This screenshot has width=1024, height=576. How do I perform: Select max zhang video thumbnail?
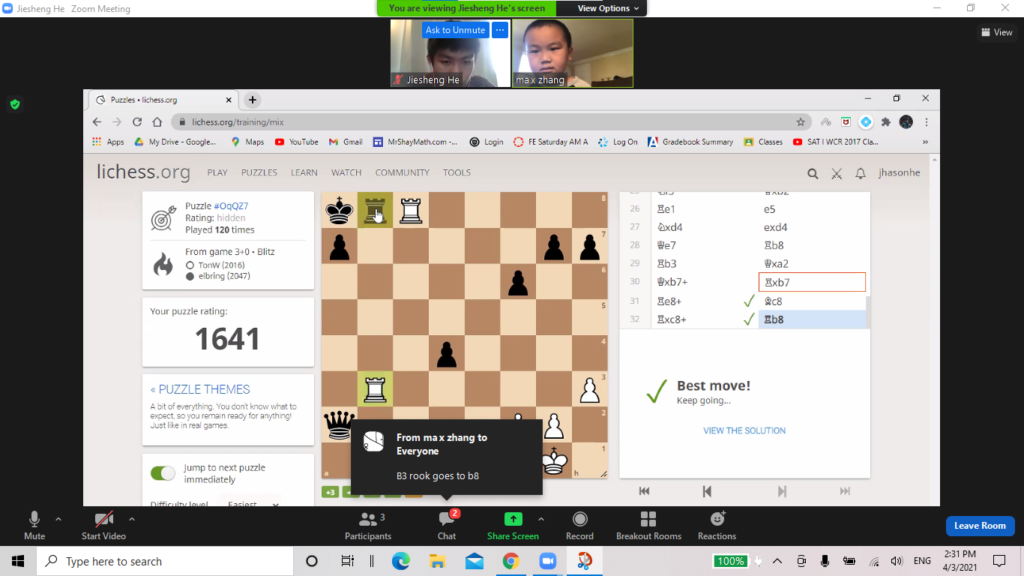click(x=573, y=53)
